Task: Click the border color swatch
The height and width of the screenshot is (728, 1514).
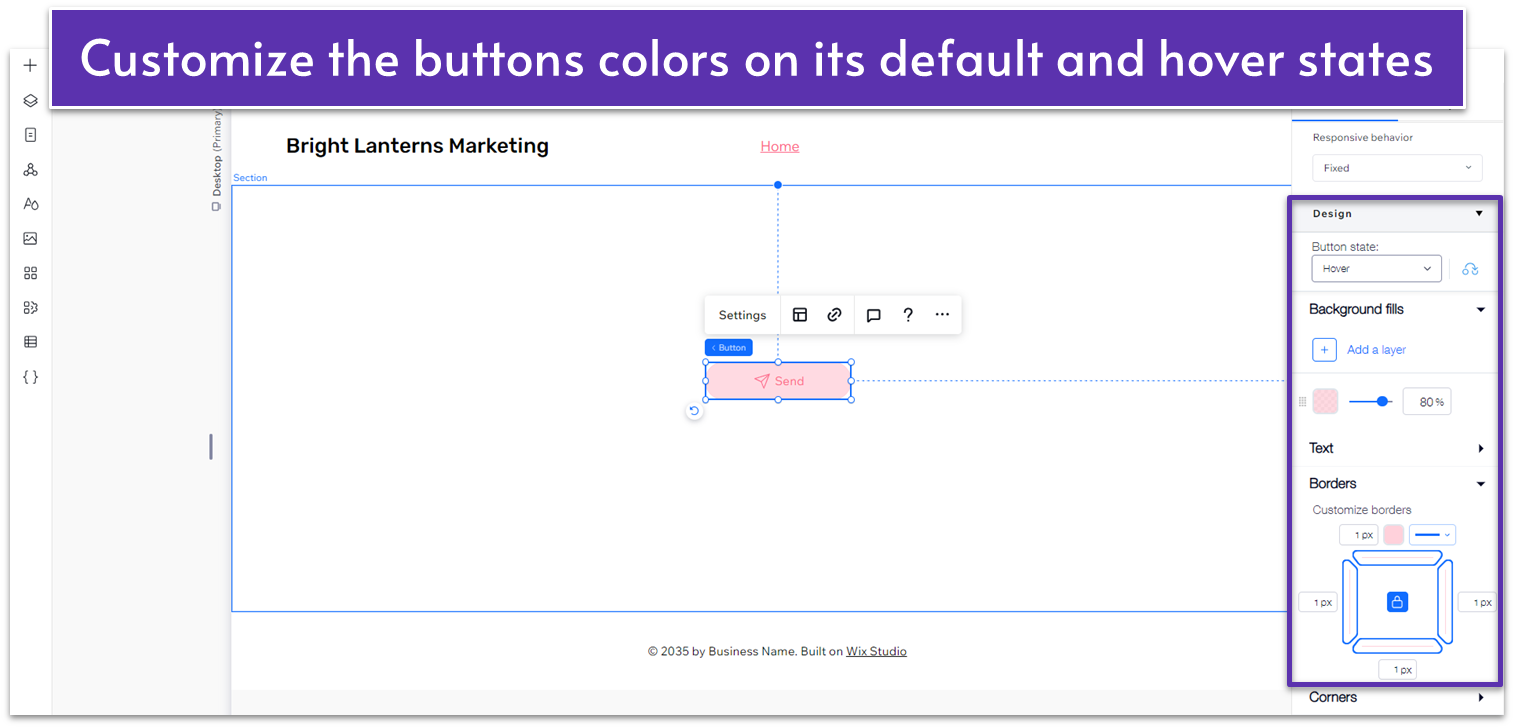Action: click(1393, 535)
